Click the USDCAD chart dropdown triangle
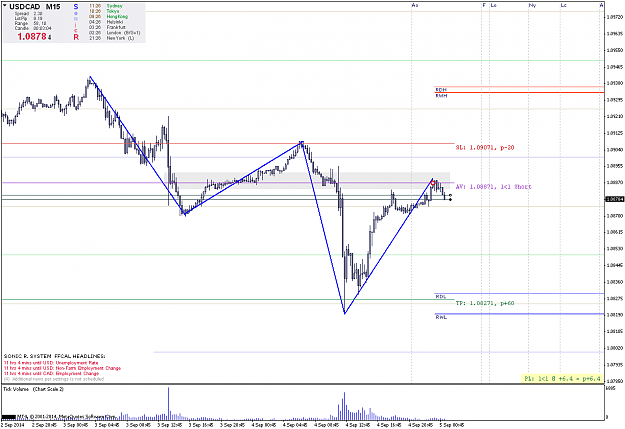625x429 pixels. tap(5, 6)
